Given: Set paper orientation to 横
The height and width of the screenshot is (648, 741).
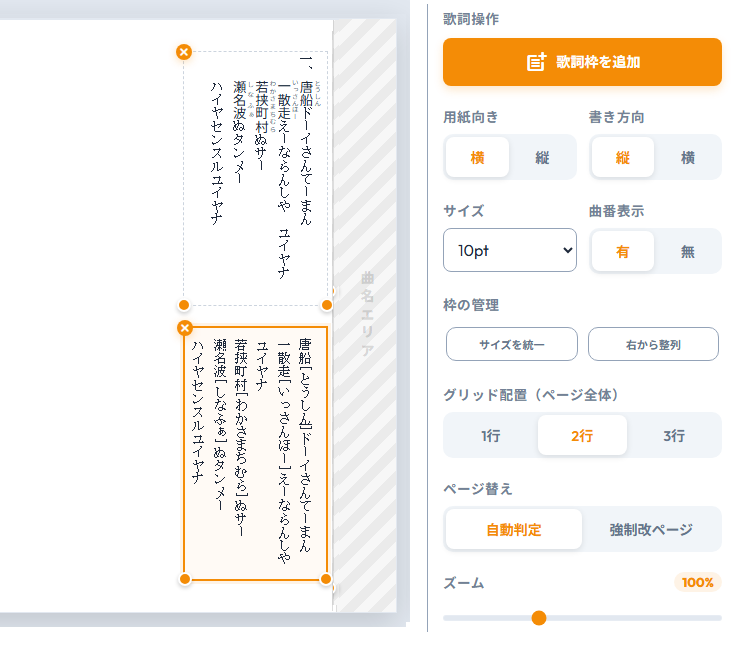Looking at the screenshot, I should click(477, 157).
